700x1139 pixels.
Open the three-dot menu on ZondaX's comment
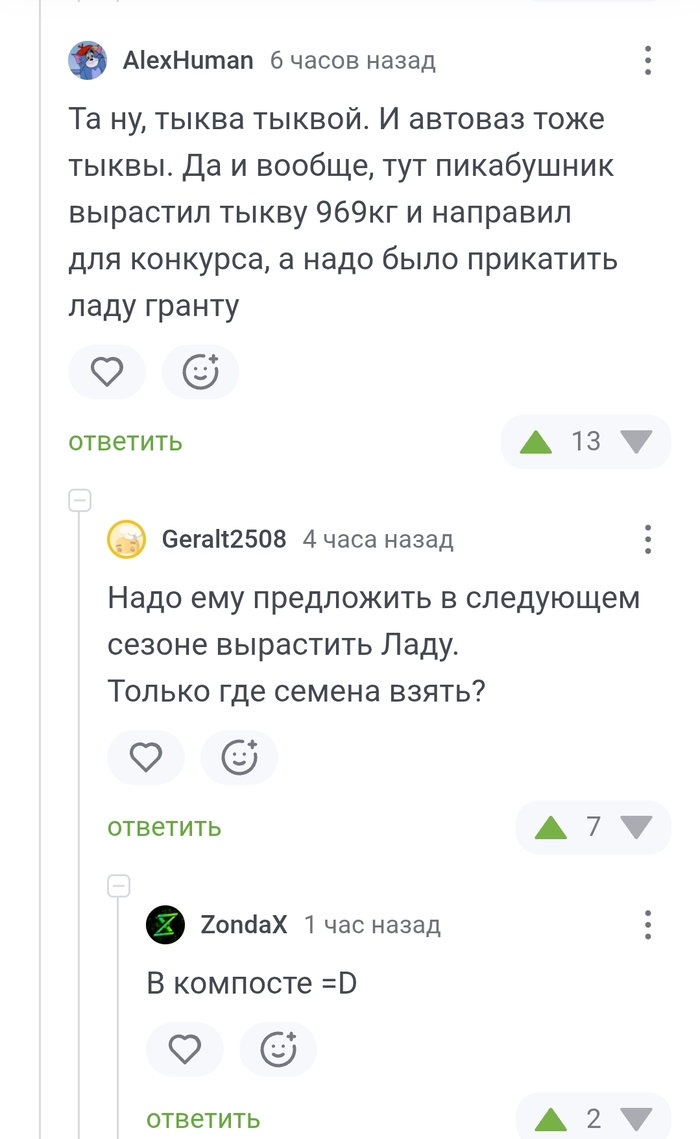point(648,925)
